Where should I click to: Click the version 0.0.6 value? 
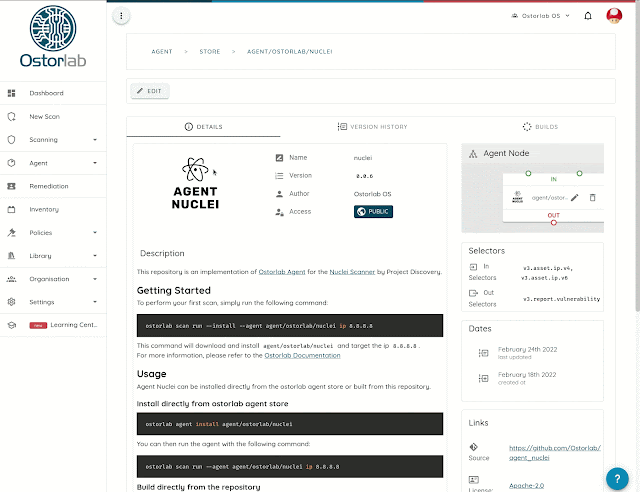click(x=364, y=176)
